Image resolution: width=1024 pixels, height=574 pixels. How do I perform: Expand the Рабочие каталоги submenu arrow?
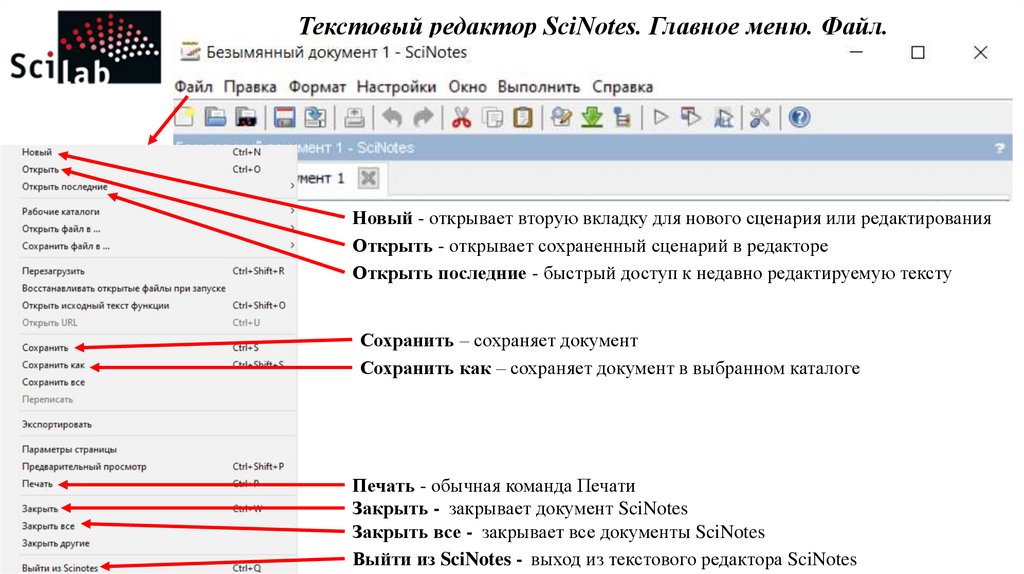point(292,211)
